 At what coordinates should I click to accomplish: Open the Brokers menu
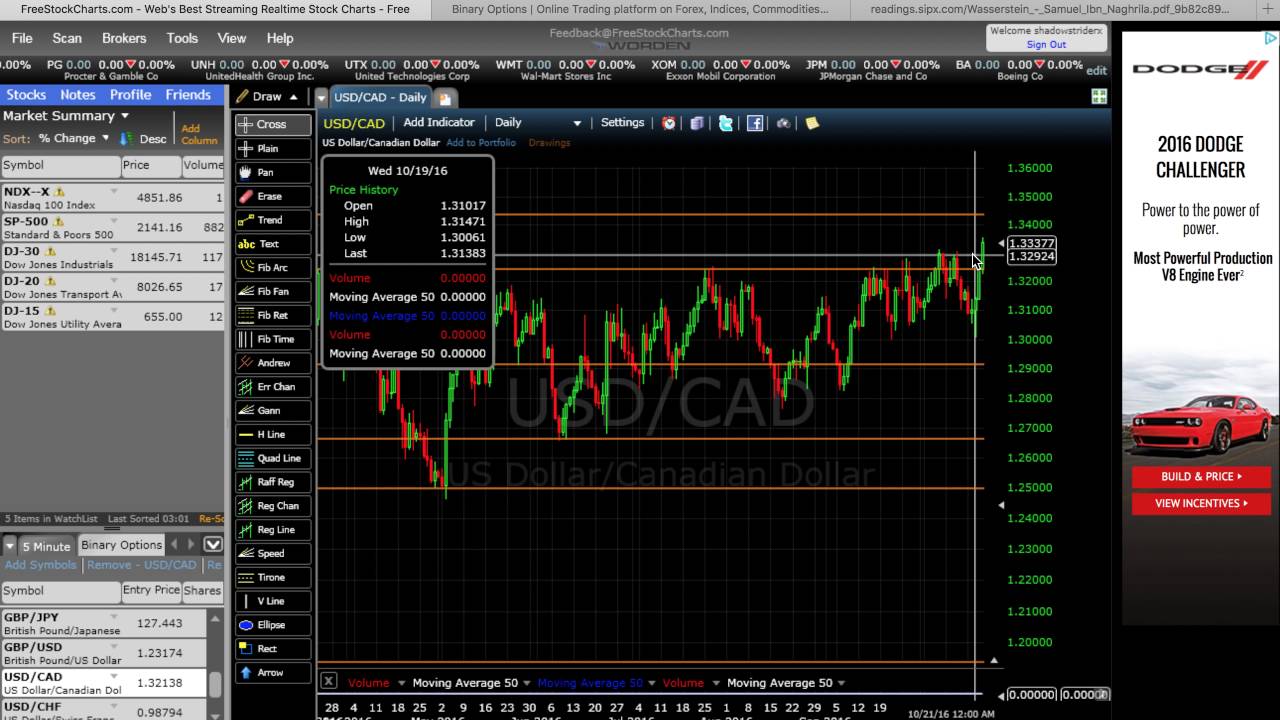click(124, 38)
